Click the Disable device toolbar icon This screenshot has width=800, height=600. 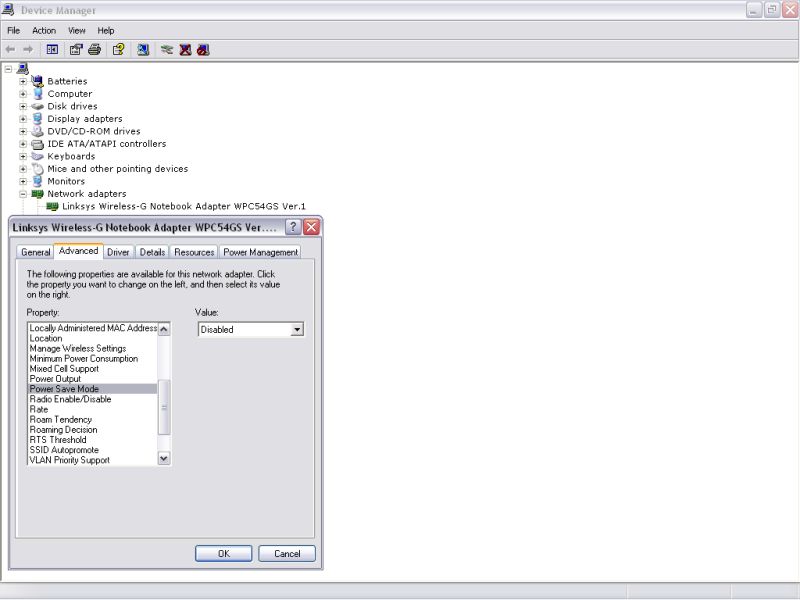coord(203,49)
